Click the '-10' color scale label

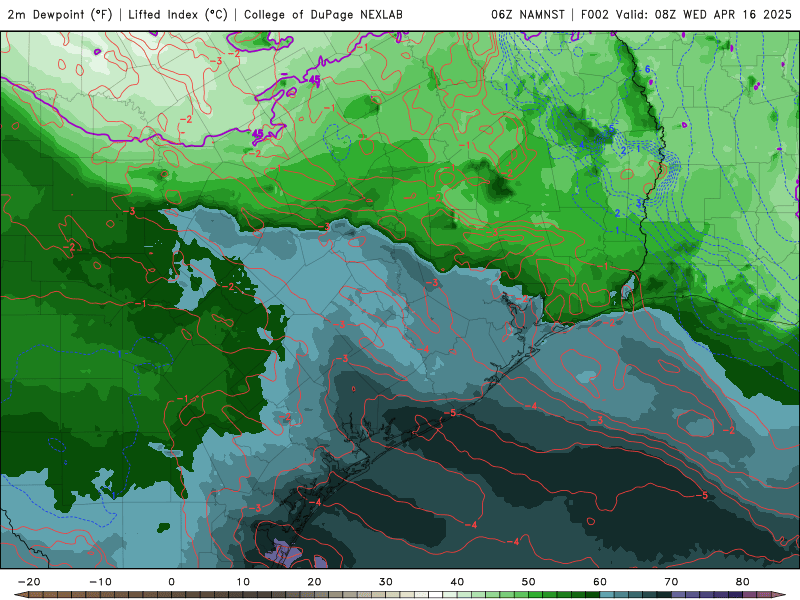[100, 582]
